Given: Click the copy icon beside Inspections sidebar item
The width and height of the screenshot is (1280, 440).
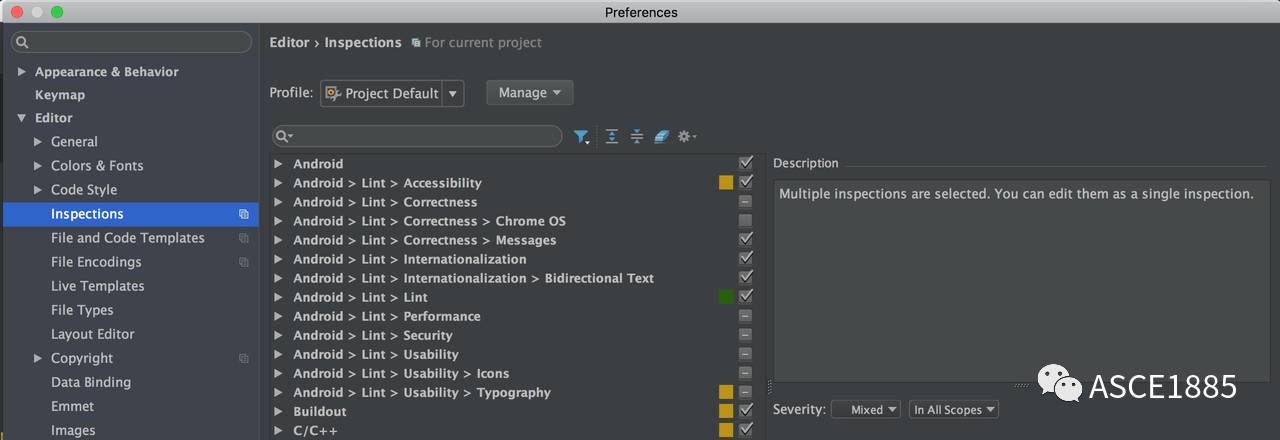Looking at the screenshot, I should 244,214.
